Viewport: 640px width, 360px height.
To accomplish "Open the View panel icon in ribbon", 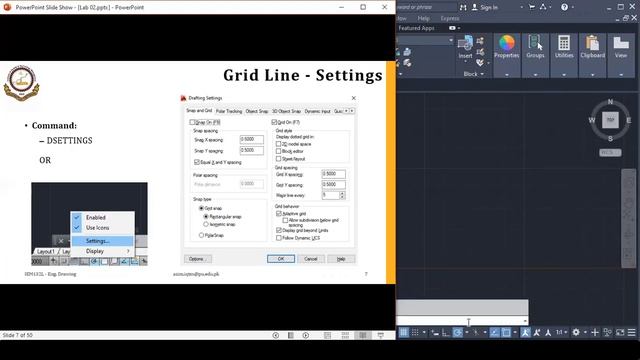I will [621, 42].
